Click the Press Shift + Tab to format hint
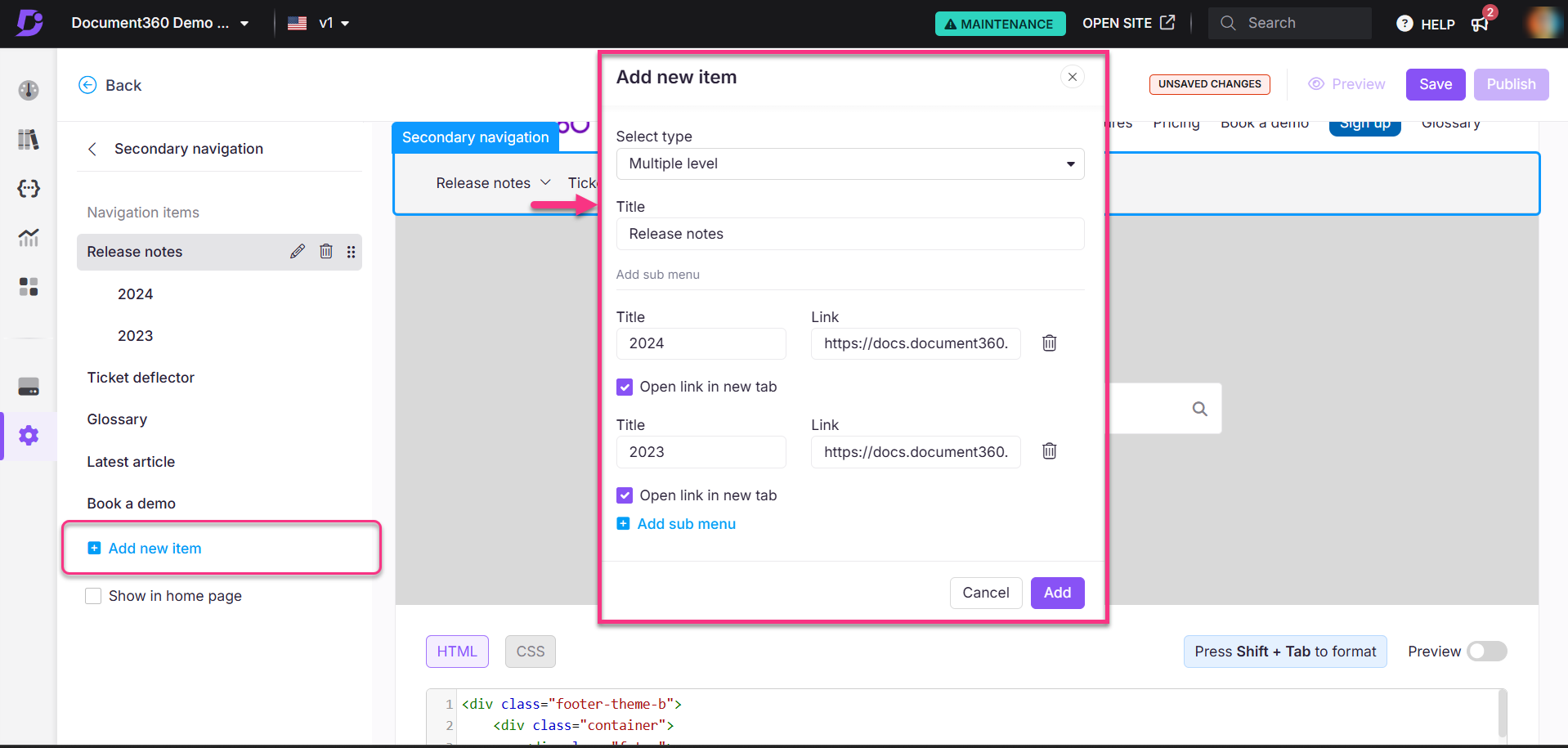The width and height of the screenshot is (1568, 748). click(1285, 652)
